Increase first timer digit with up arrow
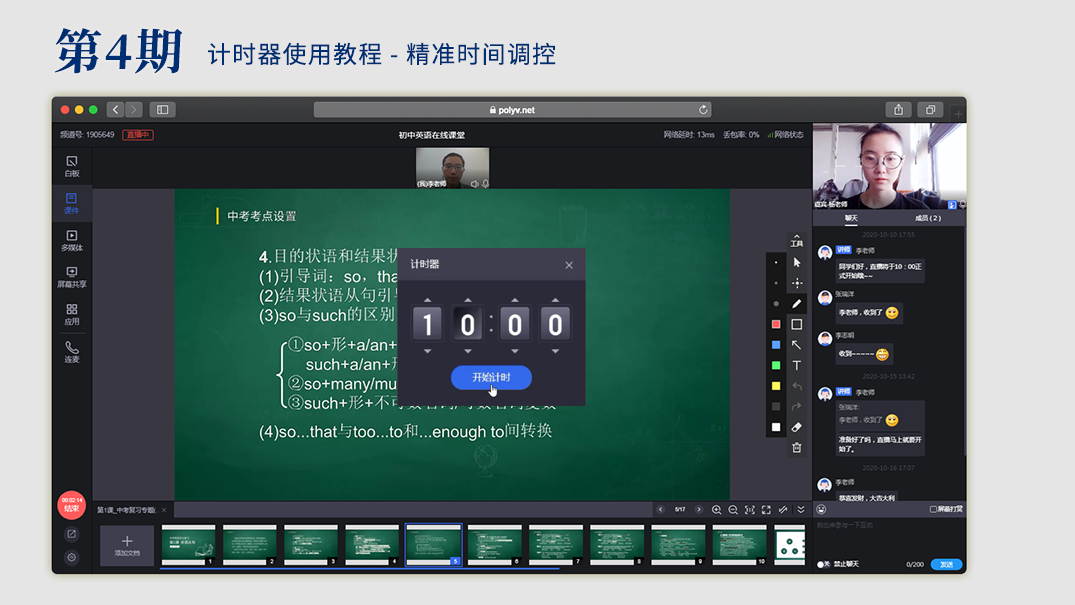 (428, 300)
